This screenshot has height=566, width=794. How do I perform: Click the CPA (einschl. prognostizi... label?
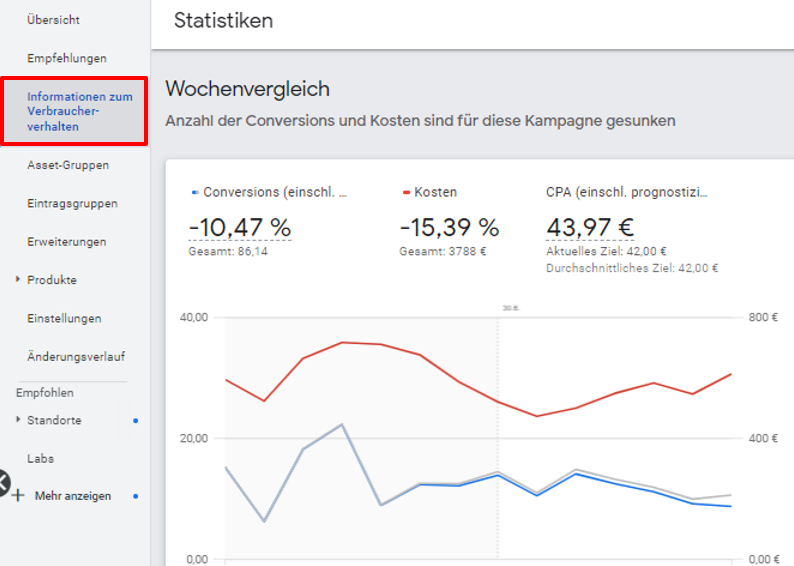(627, 192)
